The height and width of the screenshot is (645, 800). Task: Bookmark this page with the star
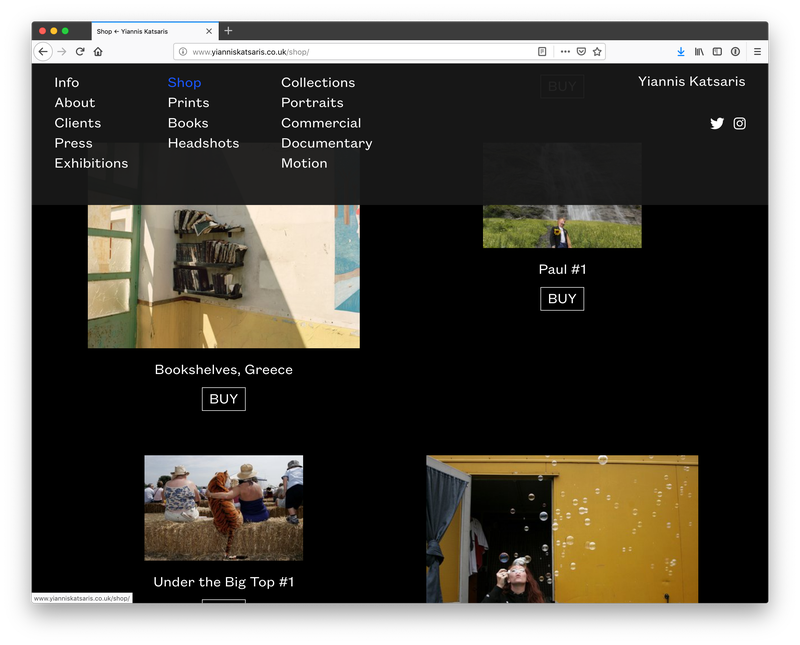[x=597, y=52]
